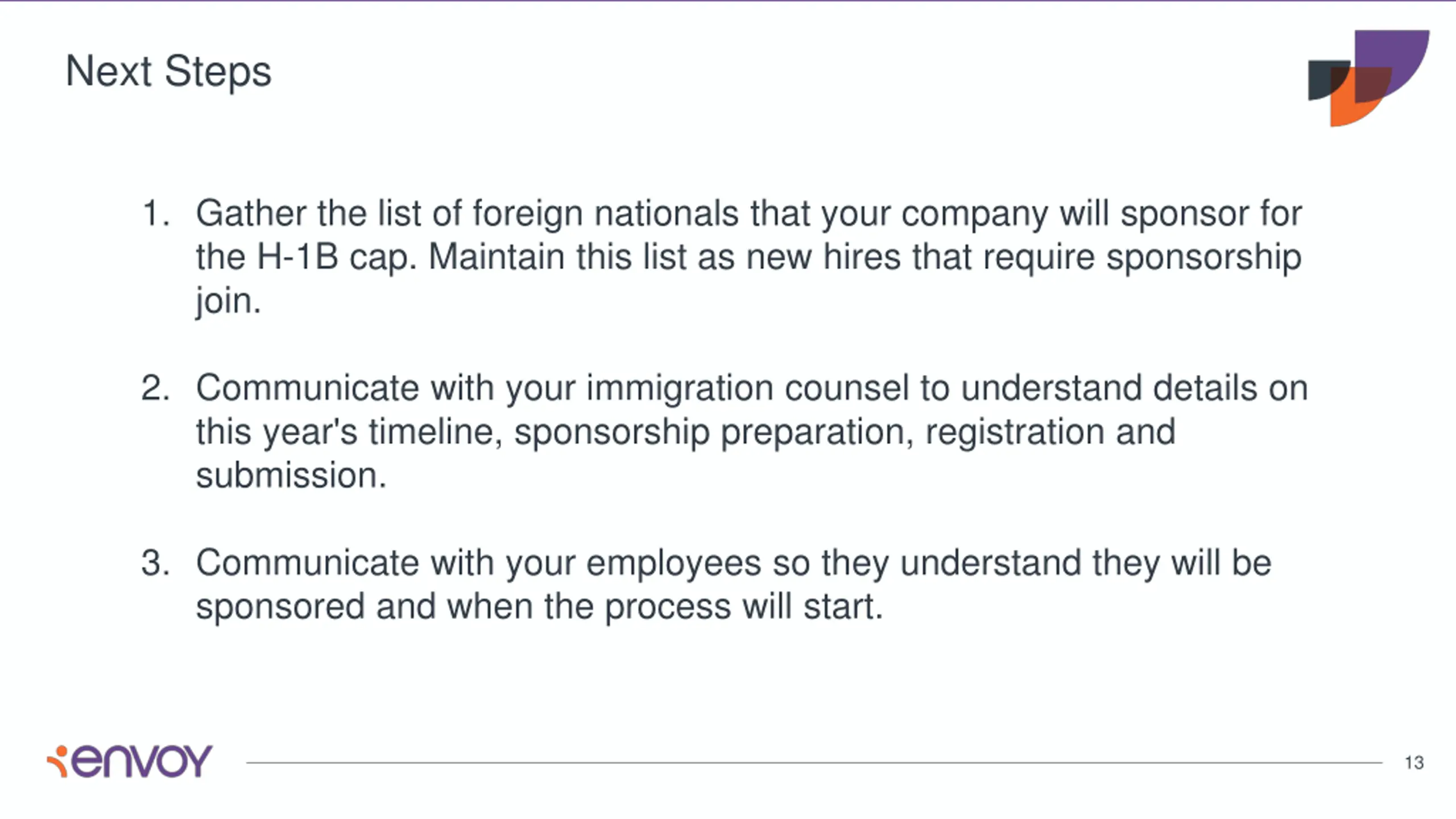Click the page number 13

coord(1414,762)
